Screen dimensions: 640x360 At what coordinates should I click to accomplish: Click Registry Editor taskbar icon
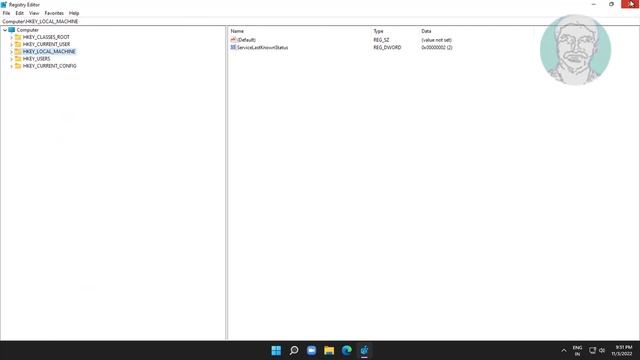pos(364,350)
